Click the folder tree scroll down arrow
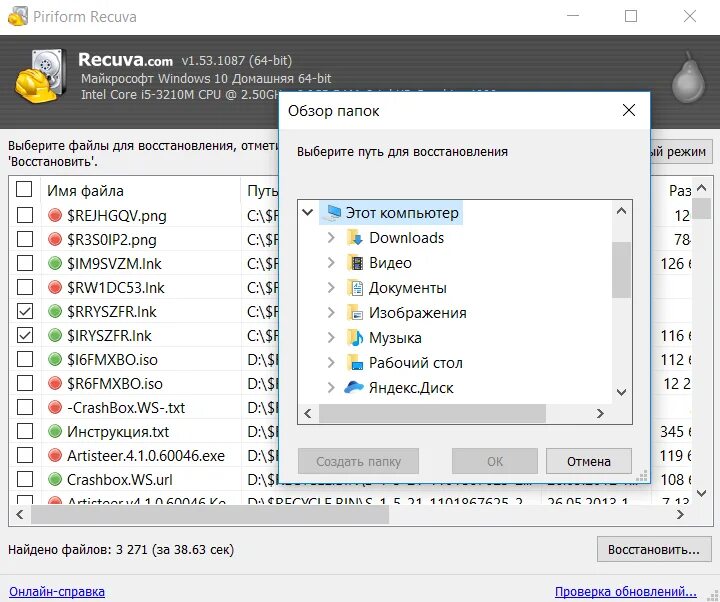Screen dimensions: 720x602 pos(621,392)
